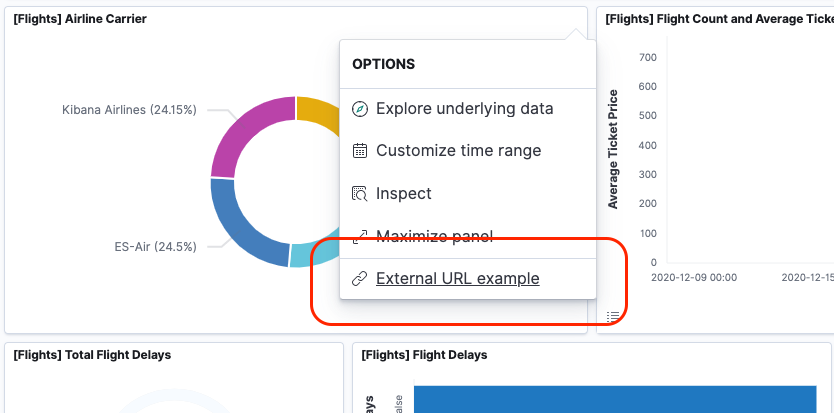Click the [Flights] Airline Carrier panel title
The width and height of the screenshot is (834, 413).
(80, 19)
